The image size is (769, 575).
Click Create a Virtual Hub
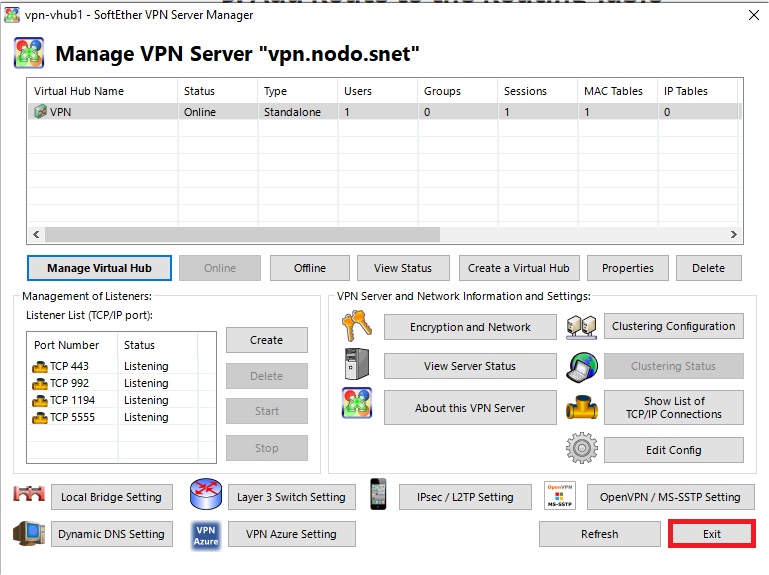[519, 268]
